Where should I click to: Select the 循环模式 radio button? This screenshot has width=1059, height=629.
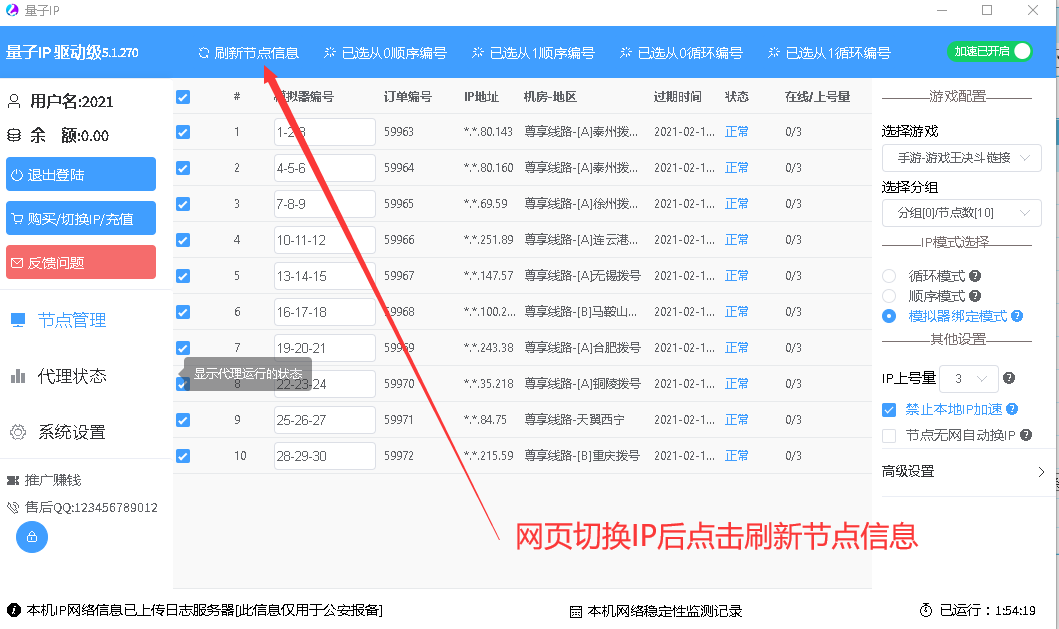click(x=889, y=276)
